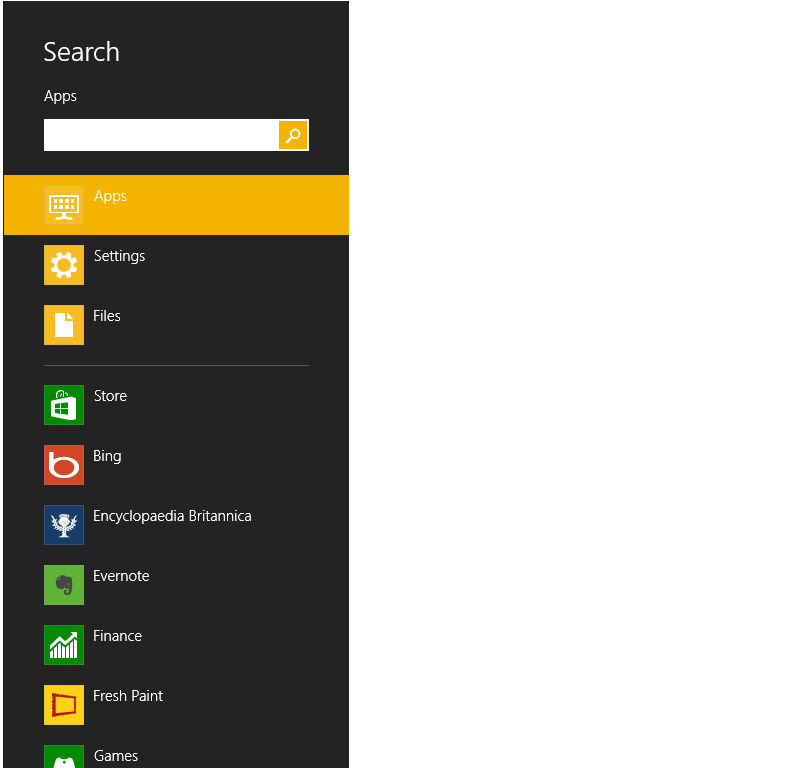Image resolution: width=800 pixels, height=768 pixels.
Task: Select Finance in the app list
Action: click(x=117, y=636)
